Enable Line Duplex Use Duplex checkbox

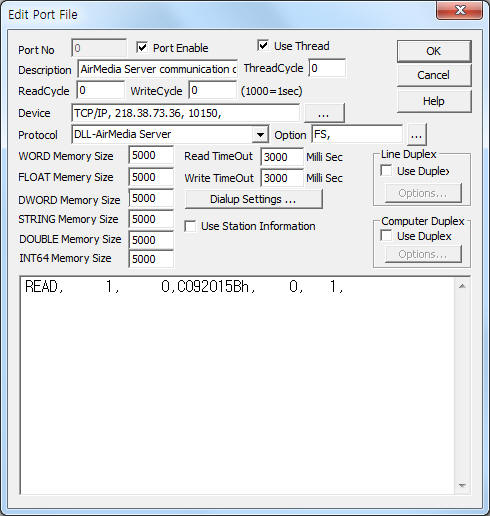pos(386,171)
